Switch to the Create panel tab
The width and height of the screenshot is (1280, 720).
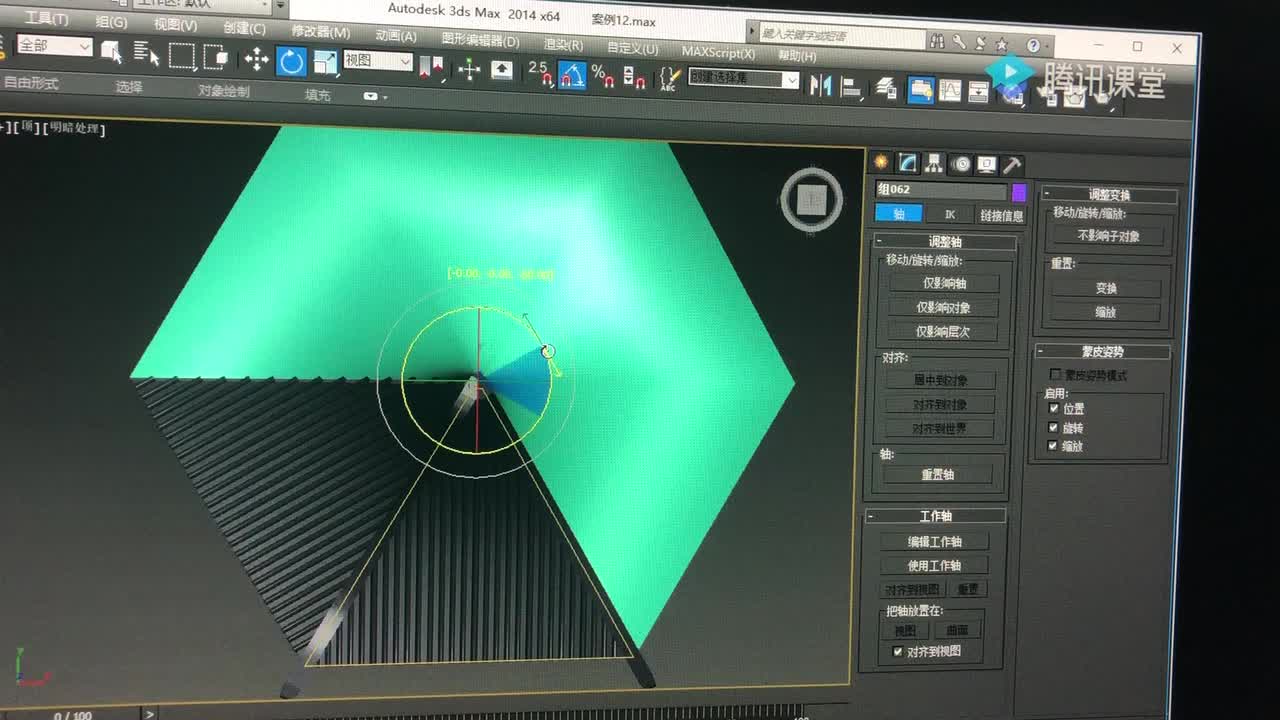click(881, 162)
